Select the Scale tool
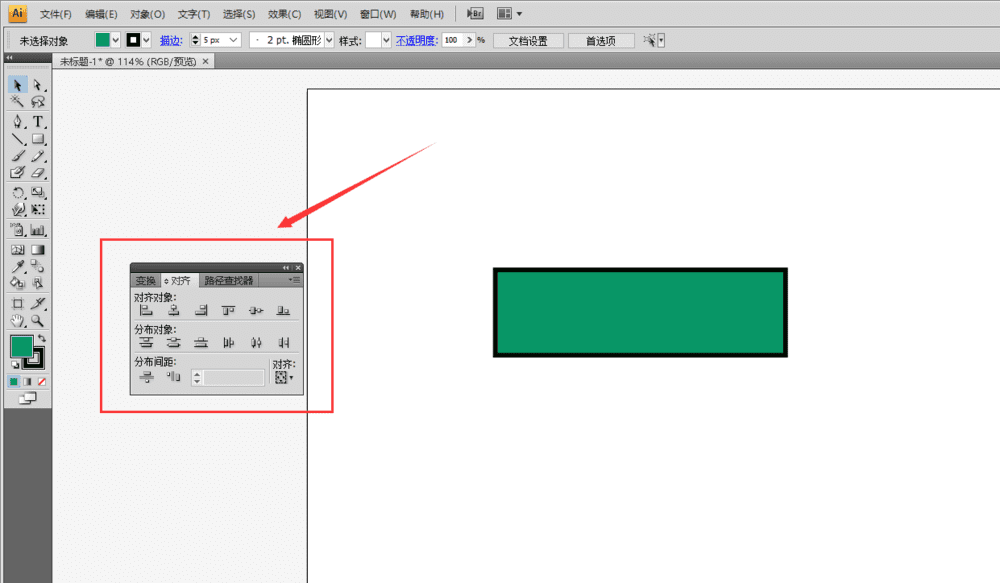This screenshot has height=583, width=1000. point(38,193)
